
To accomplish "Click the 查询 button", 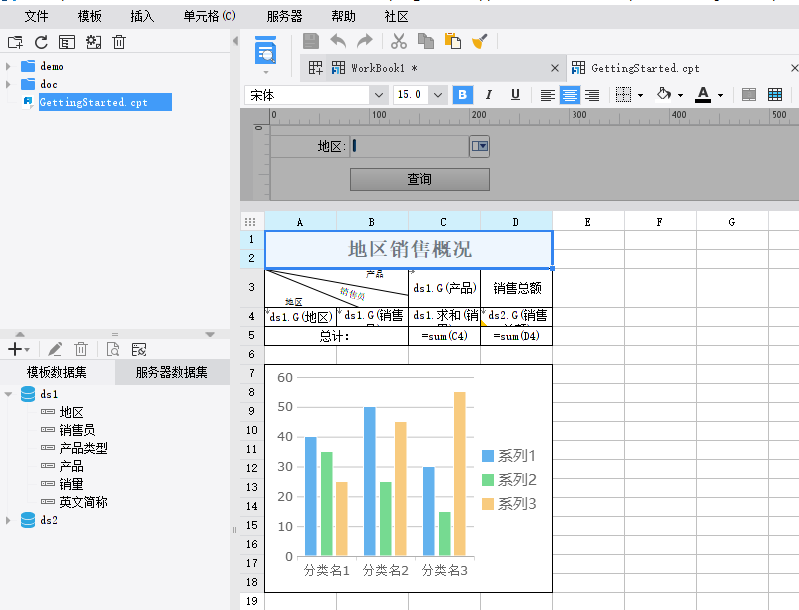I will coord(419,179).
